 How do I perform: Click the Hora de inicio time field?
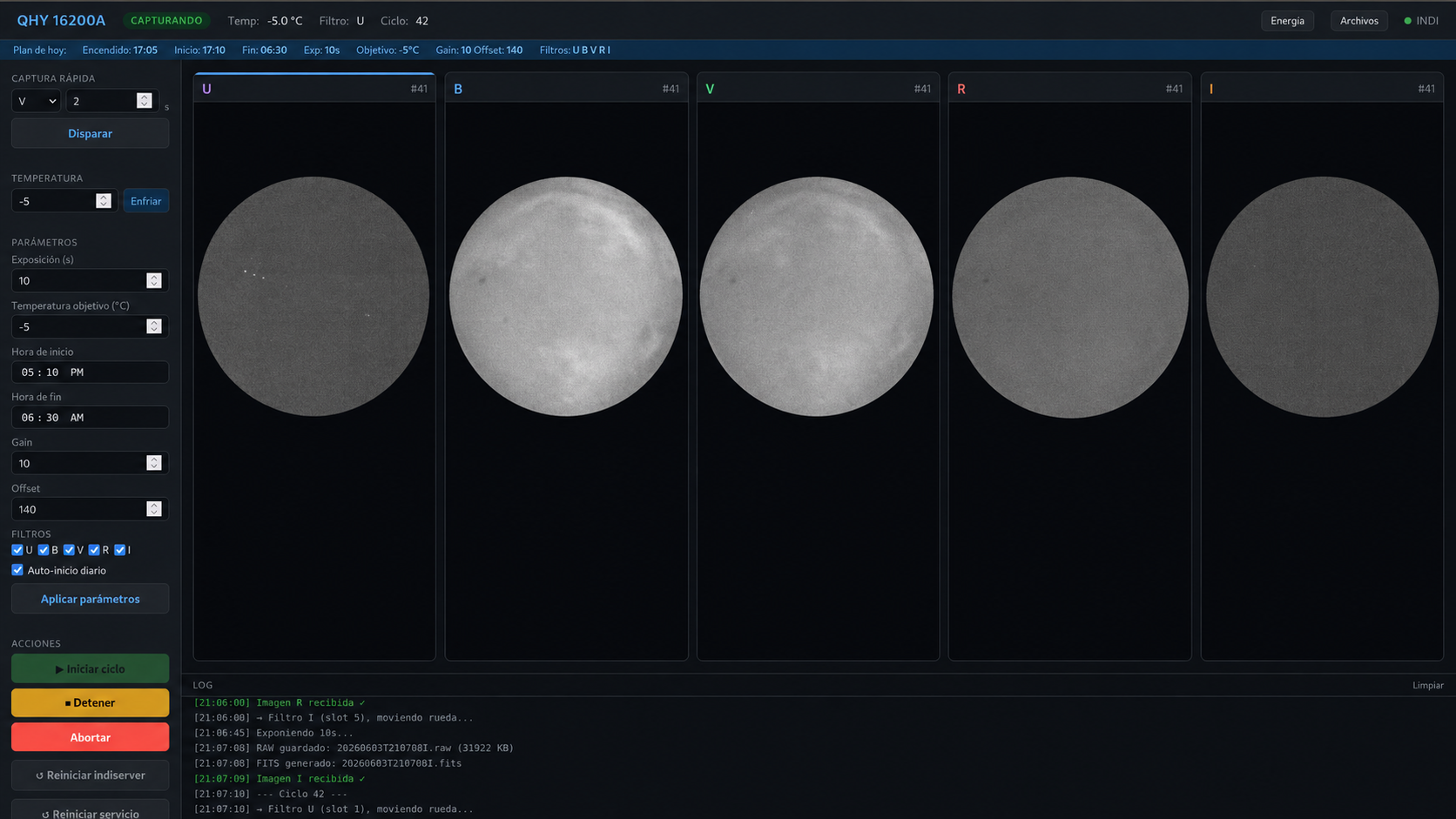90,372
